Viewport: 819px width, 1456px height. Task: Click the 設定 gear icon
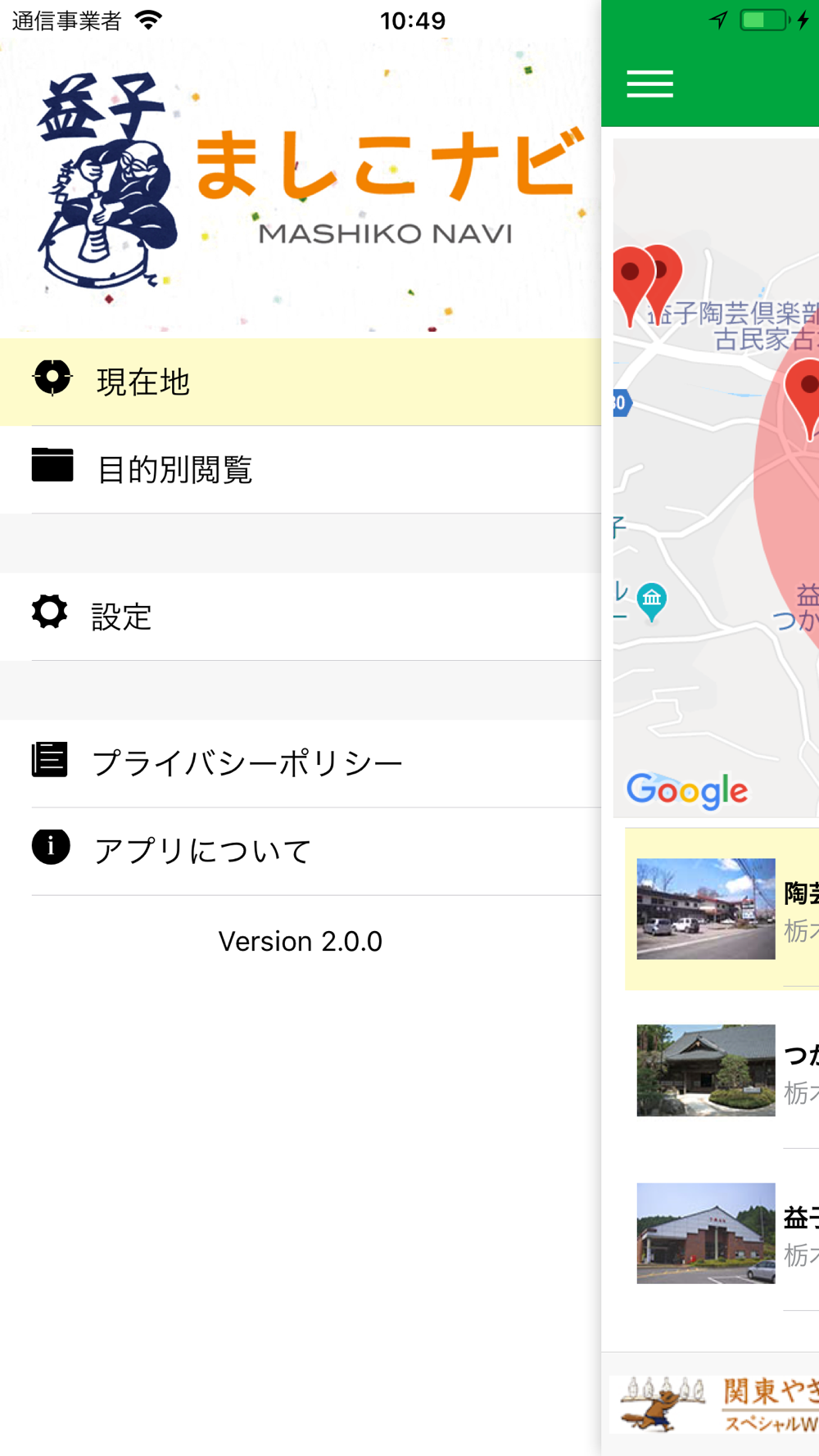(50, 612)
